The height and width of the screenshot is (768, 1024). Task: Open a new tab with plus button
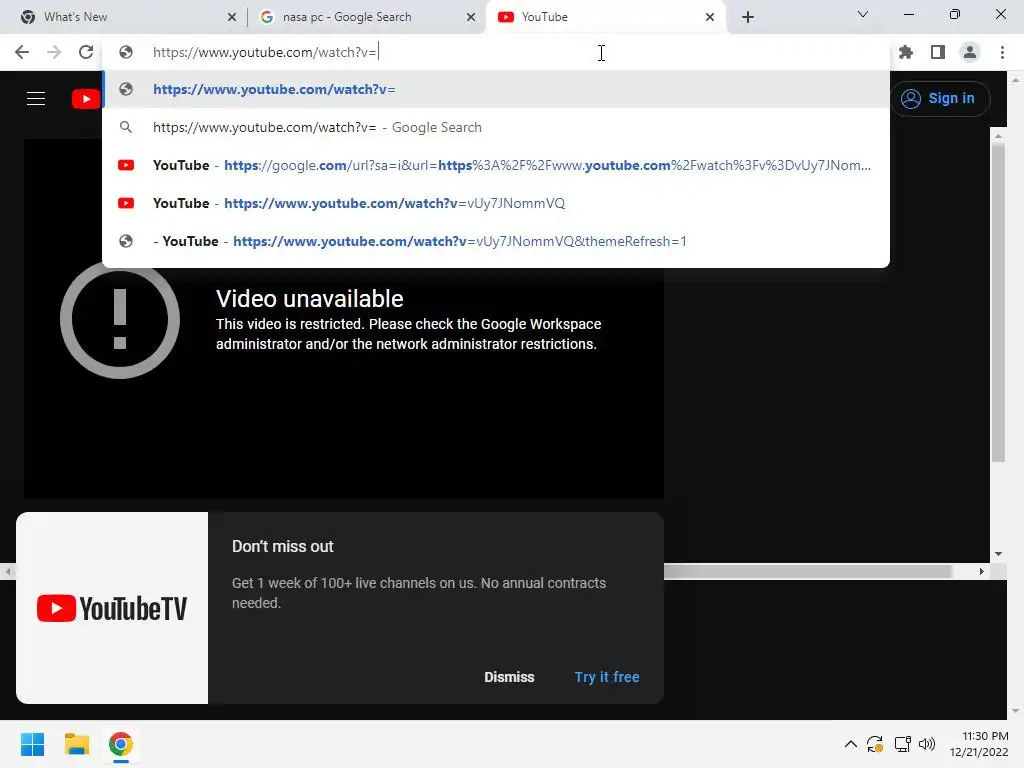coord(748,17)
